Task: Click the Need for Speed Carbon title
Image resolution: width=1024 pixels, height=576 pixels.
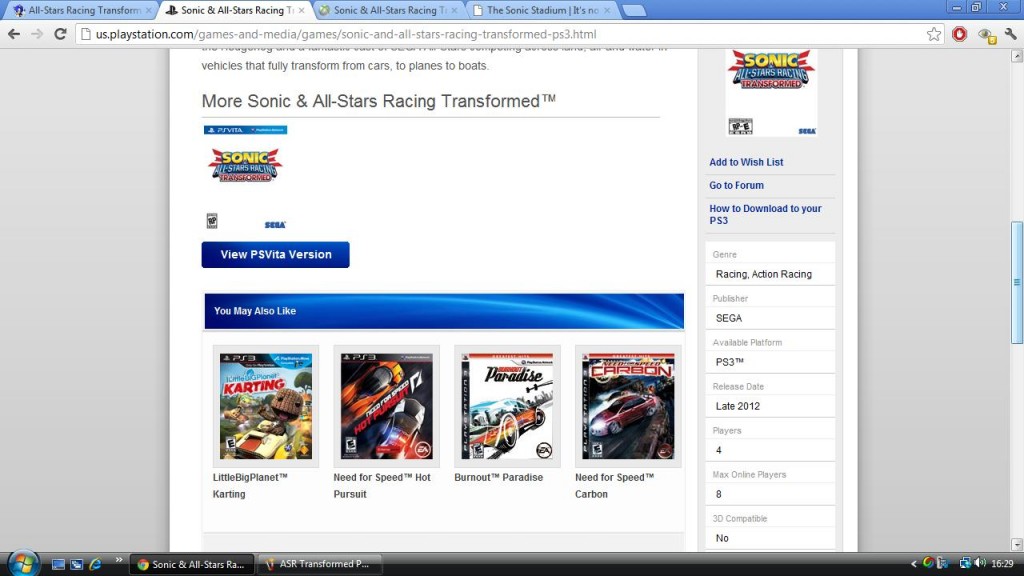Action: click(615, 486)
